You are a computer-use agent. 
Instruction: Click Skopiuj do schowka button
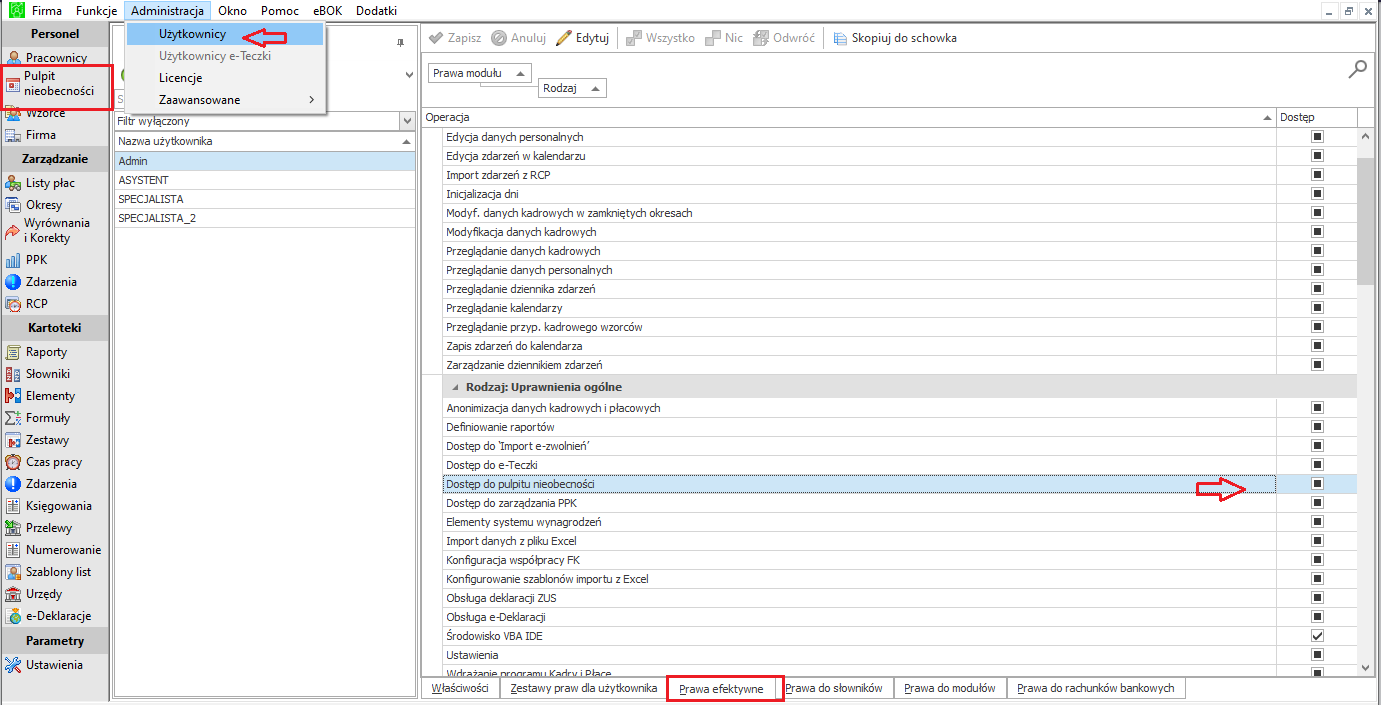[895, 38]
